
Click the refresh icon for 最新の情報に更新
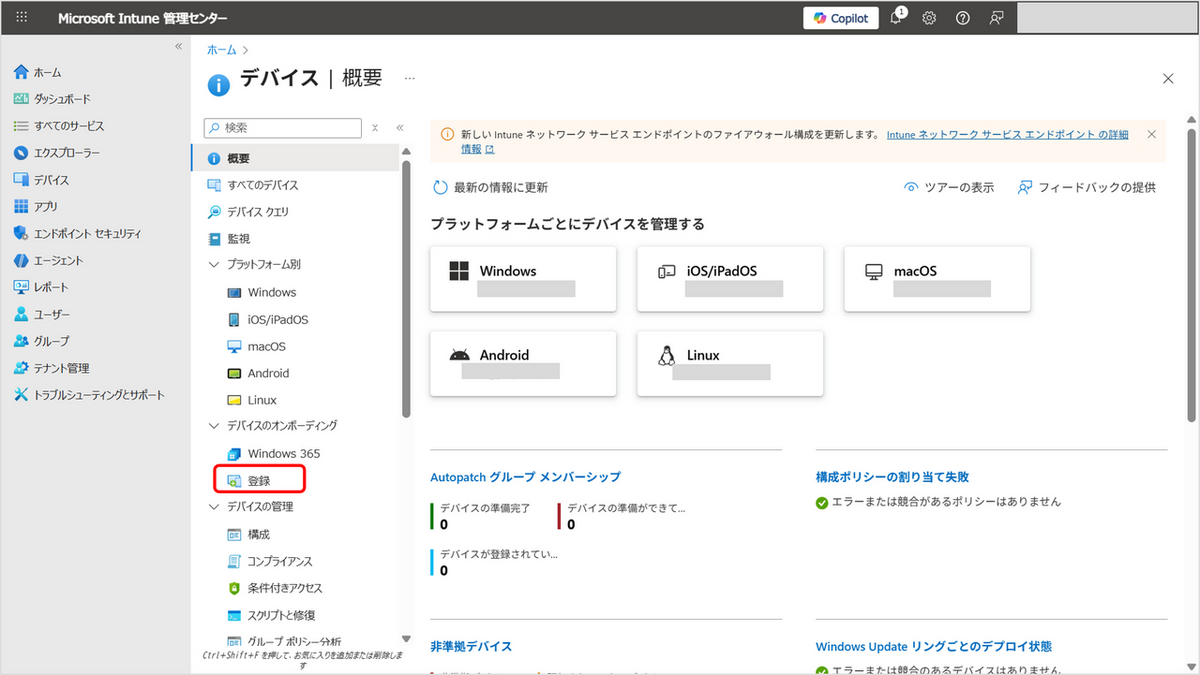(440, 187)
